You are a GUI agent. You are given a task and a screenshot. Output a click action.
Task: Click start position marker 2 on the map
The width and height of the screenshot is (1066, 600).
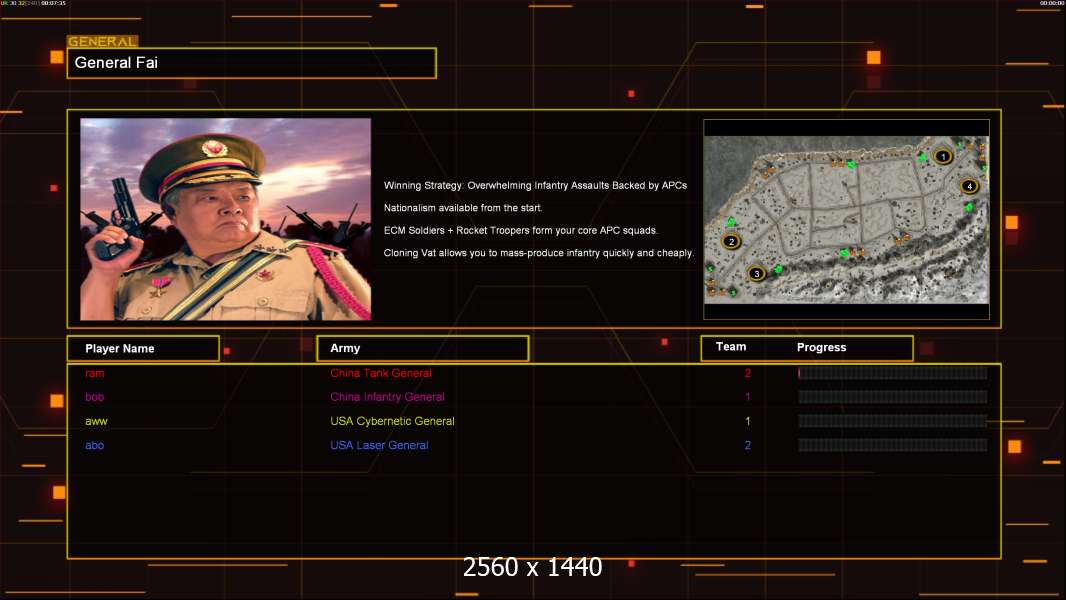[x=731, y=241]
